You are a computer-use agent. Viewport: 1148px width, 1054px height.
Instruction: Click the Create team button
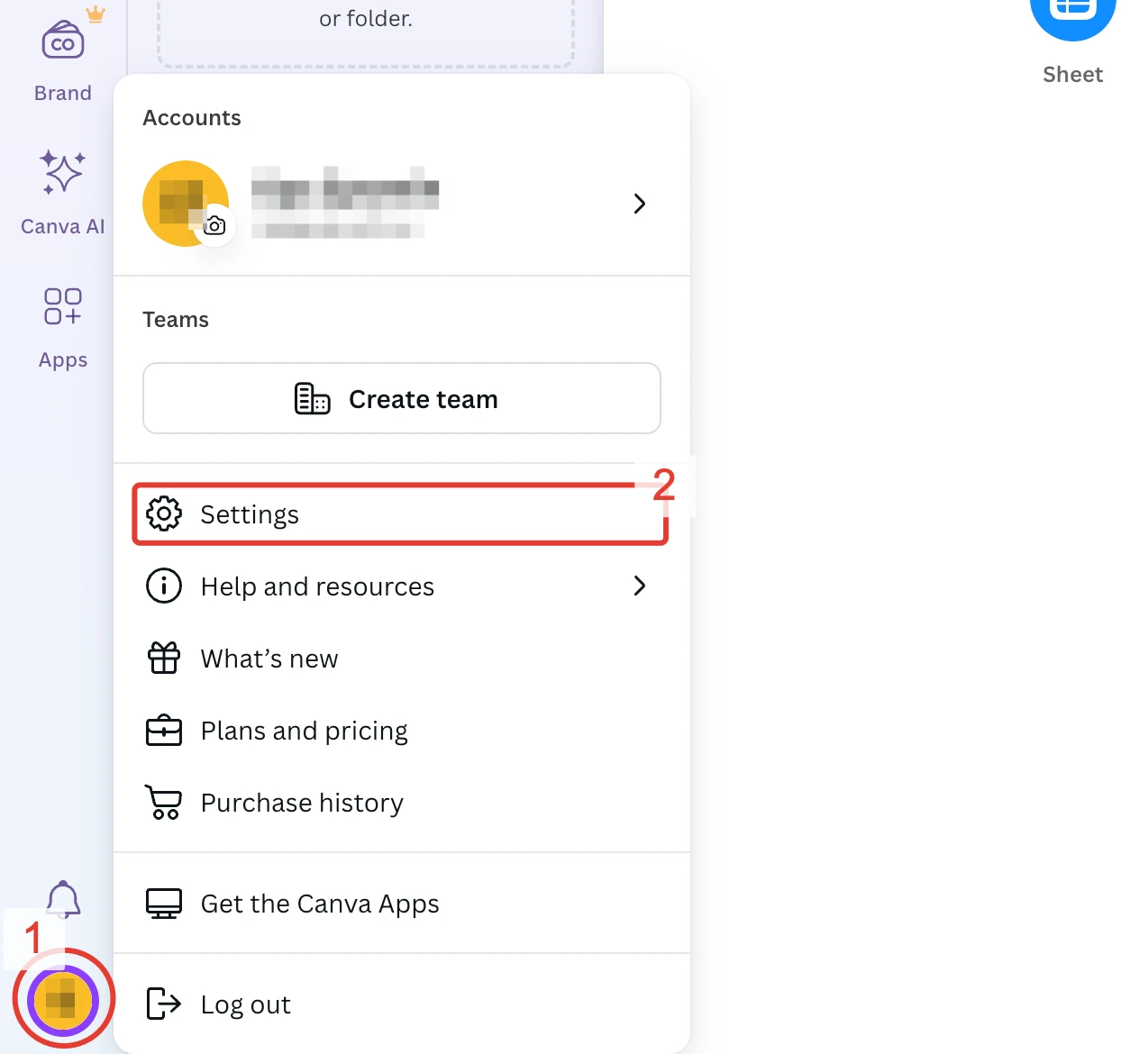[402, 398]
